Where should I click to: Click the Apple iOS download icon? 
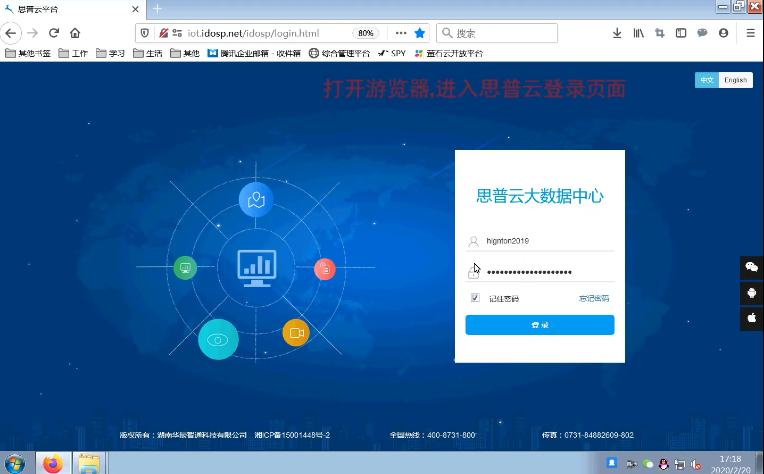pos(751,318)
